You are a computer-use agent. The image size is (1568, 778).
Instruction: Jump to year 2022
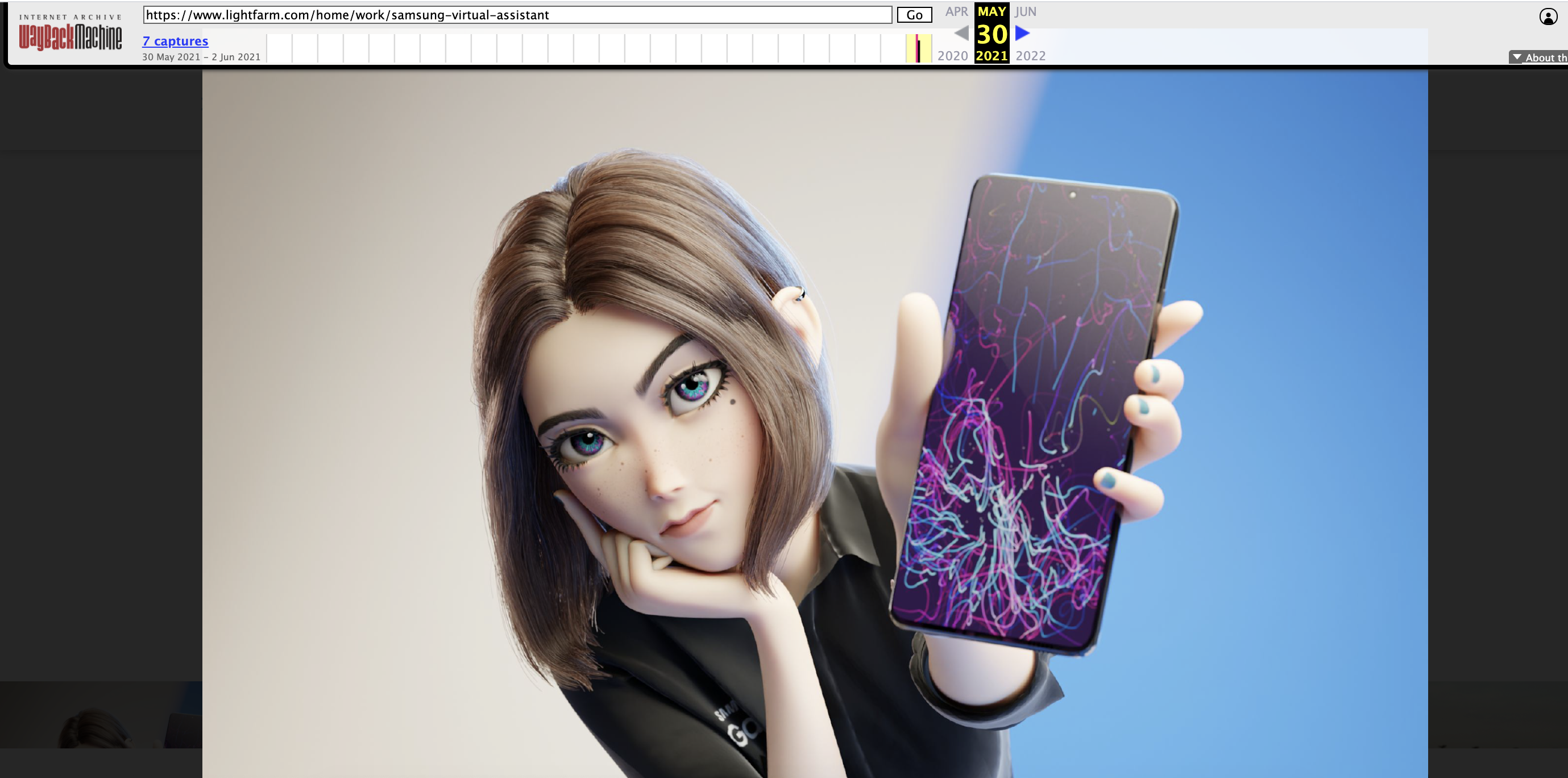click(1031, 56)
